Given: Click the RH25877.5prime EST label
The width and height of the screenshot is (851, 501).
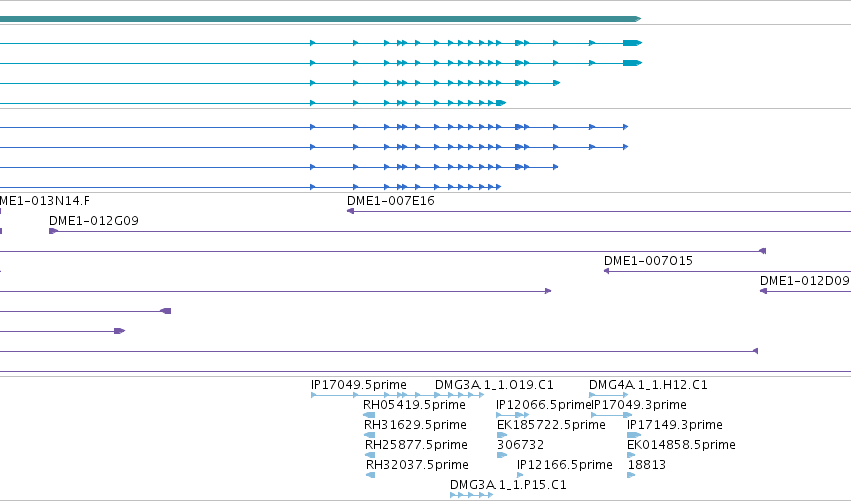Looking at the screenshot, I should click(x=416, y=445).
